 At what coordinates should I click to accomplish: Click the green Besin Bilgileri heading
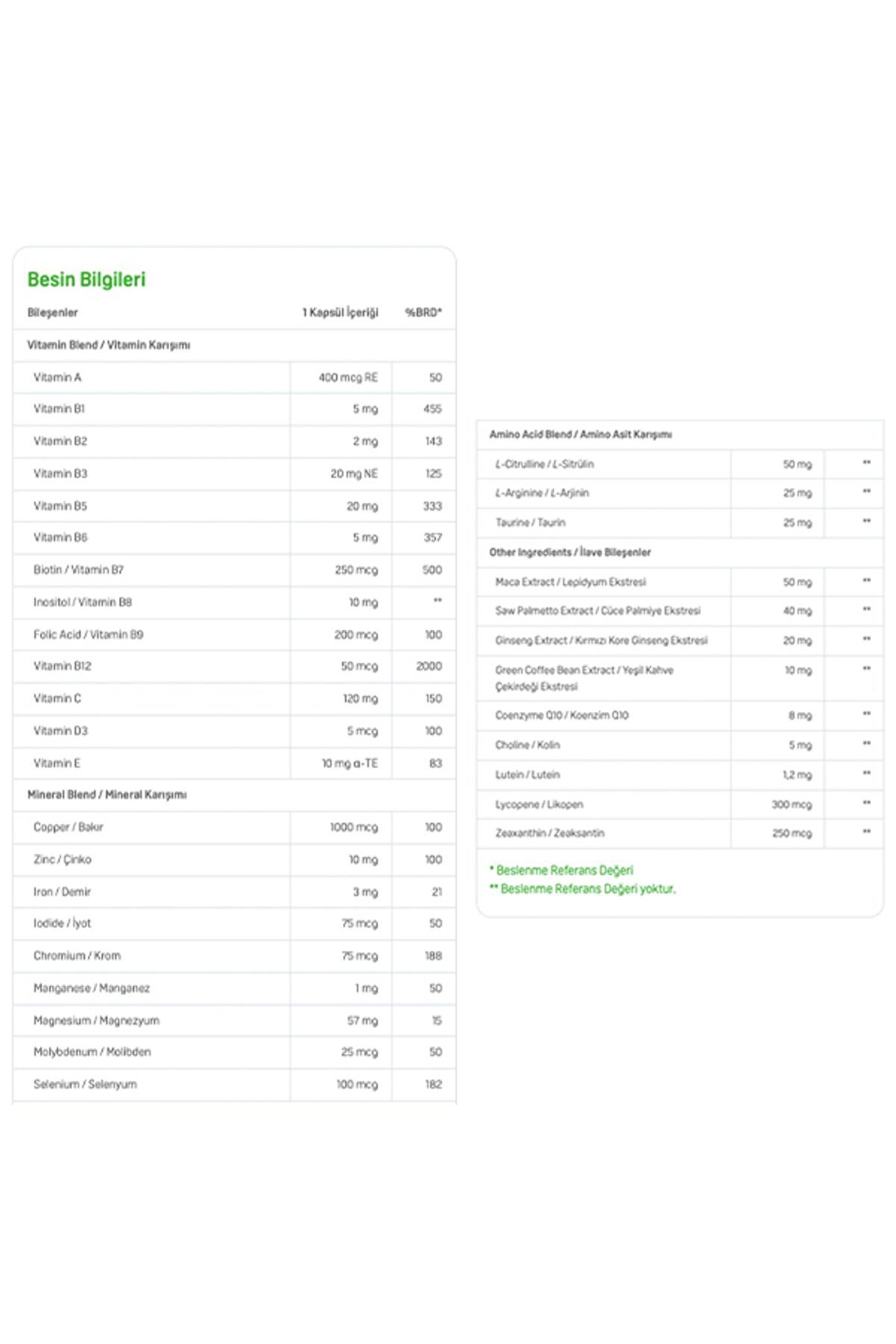pyautogui.click(x=86, y=280)
